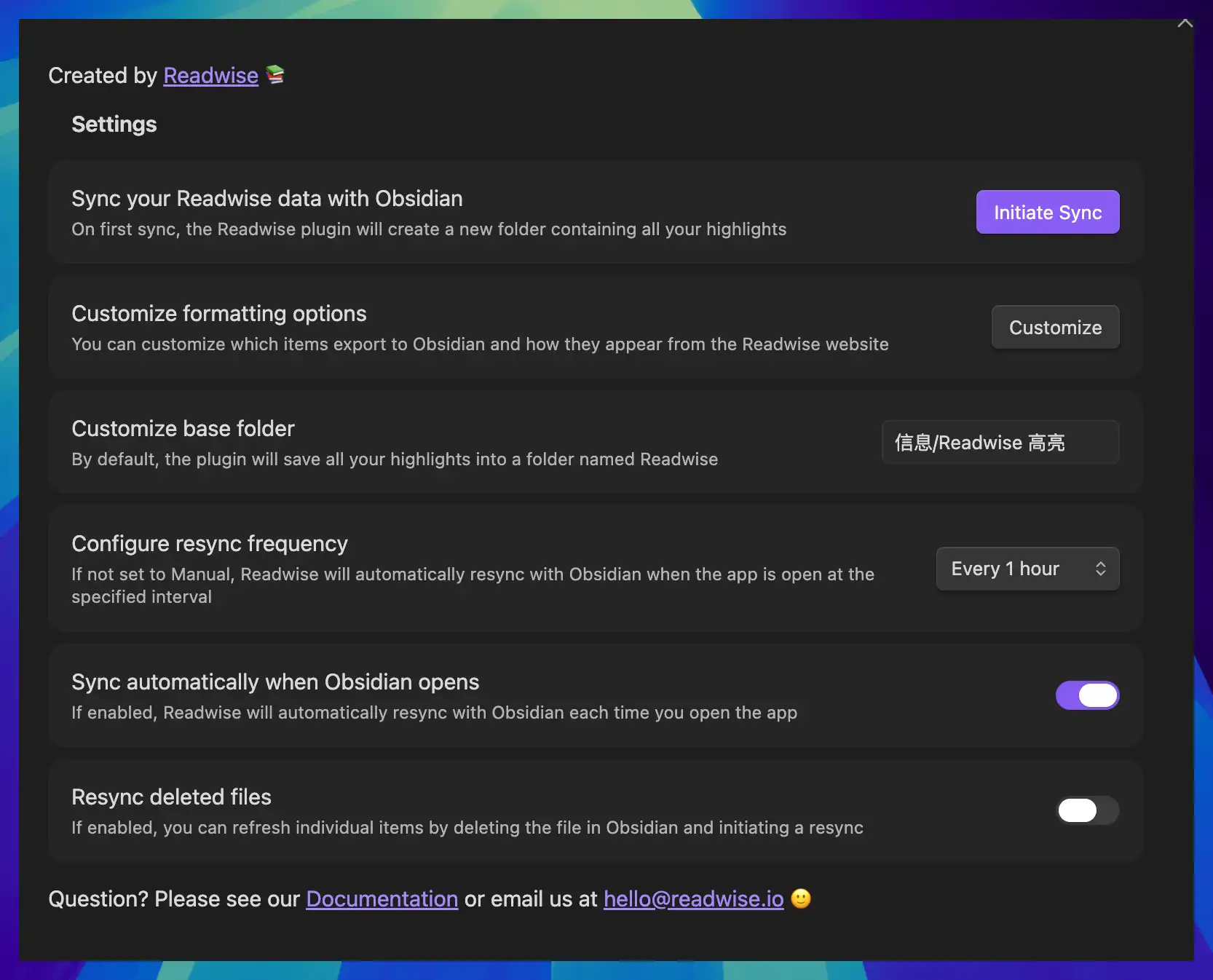Click the description starting 'On first sync'

tap(429, 229)
